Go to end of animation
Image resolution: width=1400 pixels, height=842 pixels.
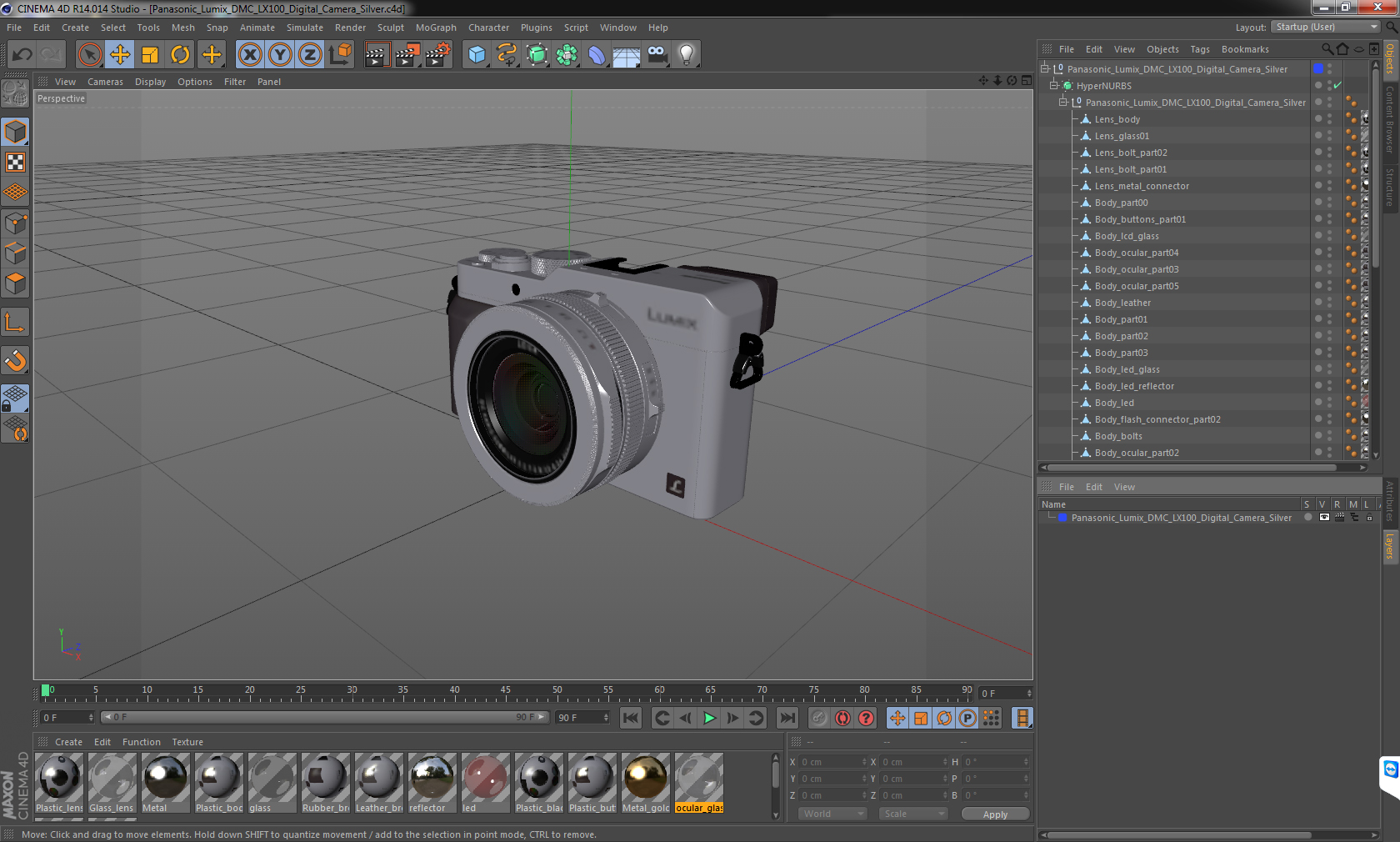(x=787, y=718)
